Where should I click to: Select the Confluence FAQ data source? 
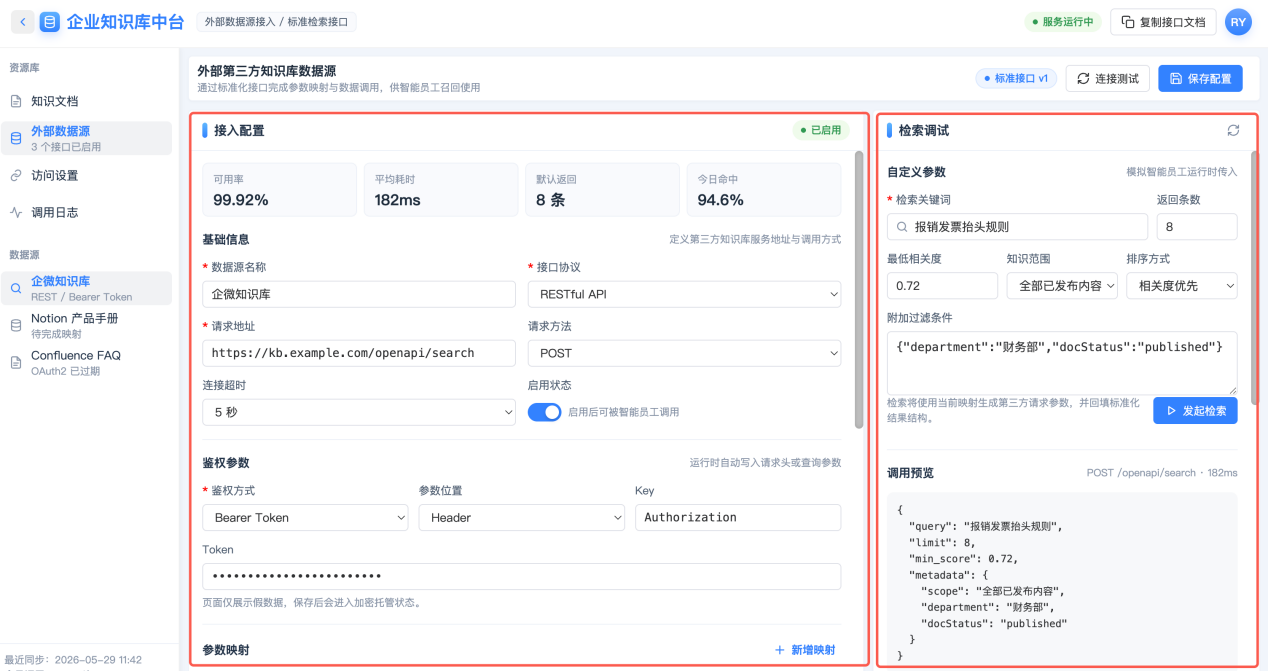(x=86, y=362)
